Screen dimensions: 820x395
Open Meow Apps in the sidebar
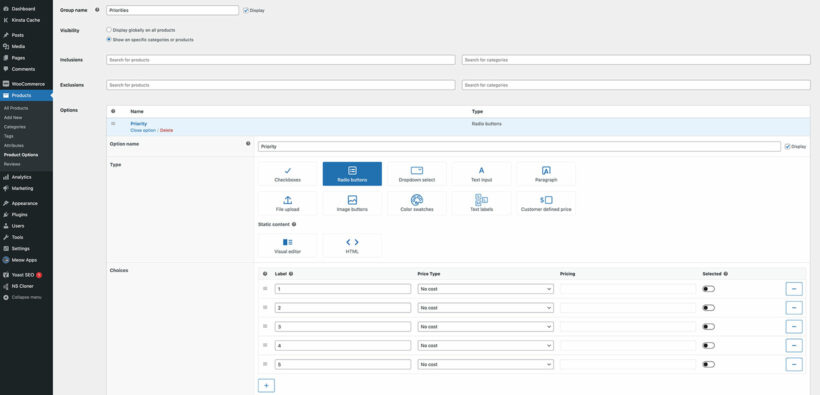click(26, 259)
